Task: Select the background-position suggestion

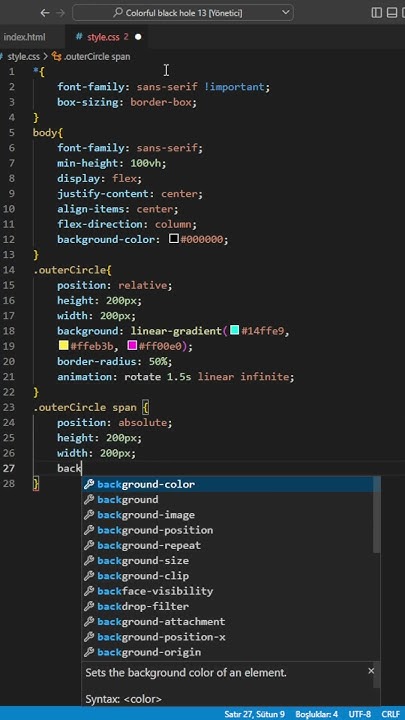Action: (228, 530)
